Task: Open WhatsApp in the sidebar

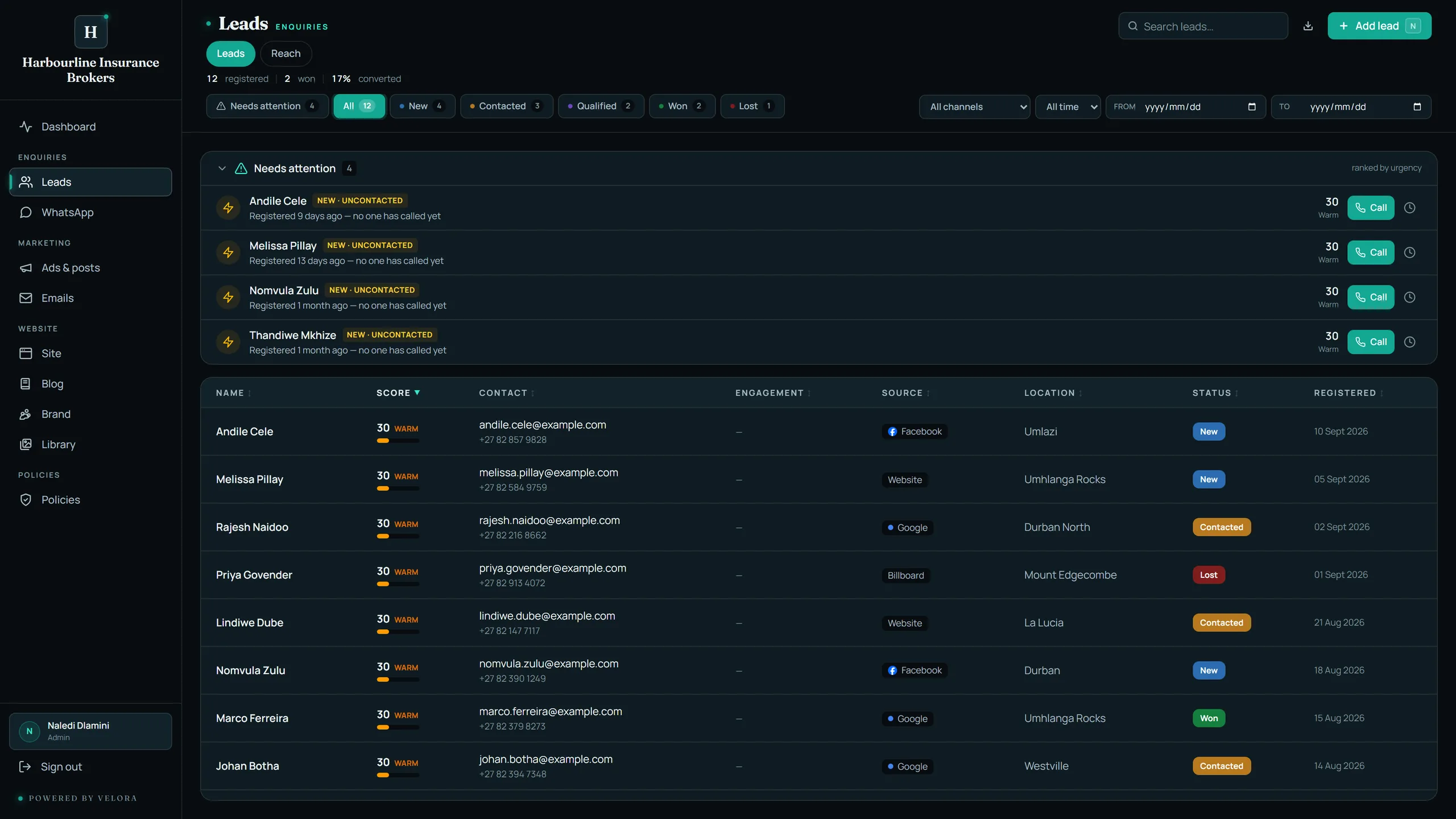Action: point(90,212)
